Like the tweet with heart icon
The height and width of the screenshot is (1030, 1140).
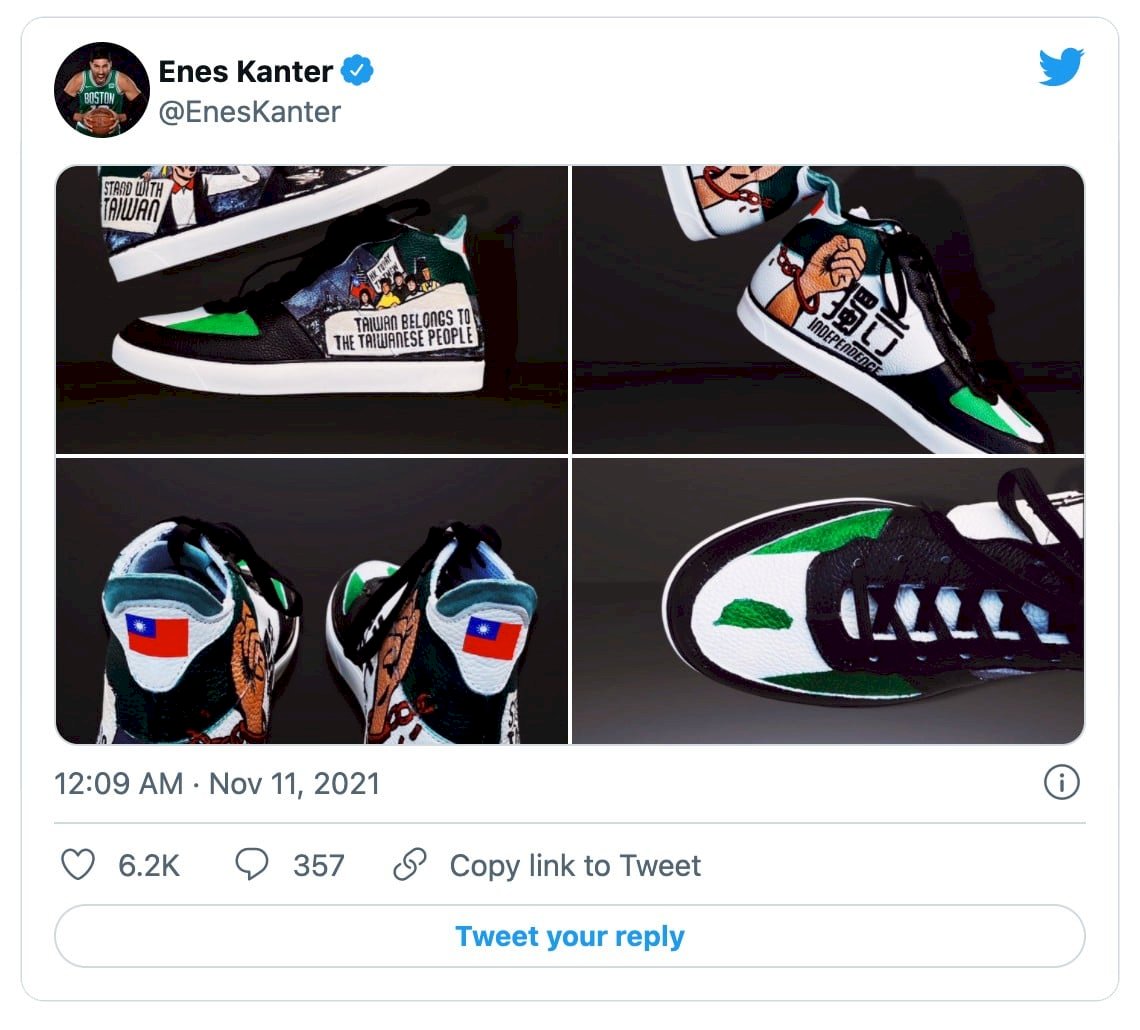click(x=78, y=865)
